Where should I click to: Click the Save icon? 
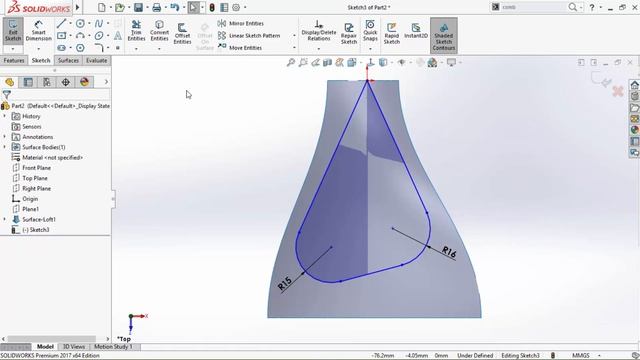(x=138, y=7)
